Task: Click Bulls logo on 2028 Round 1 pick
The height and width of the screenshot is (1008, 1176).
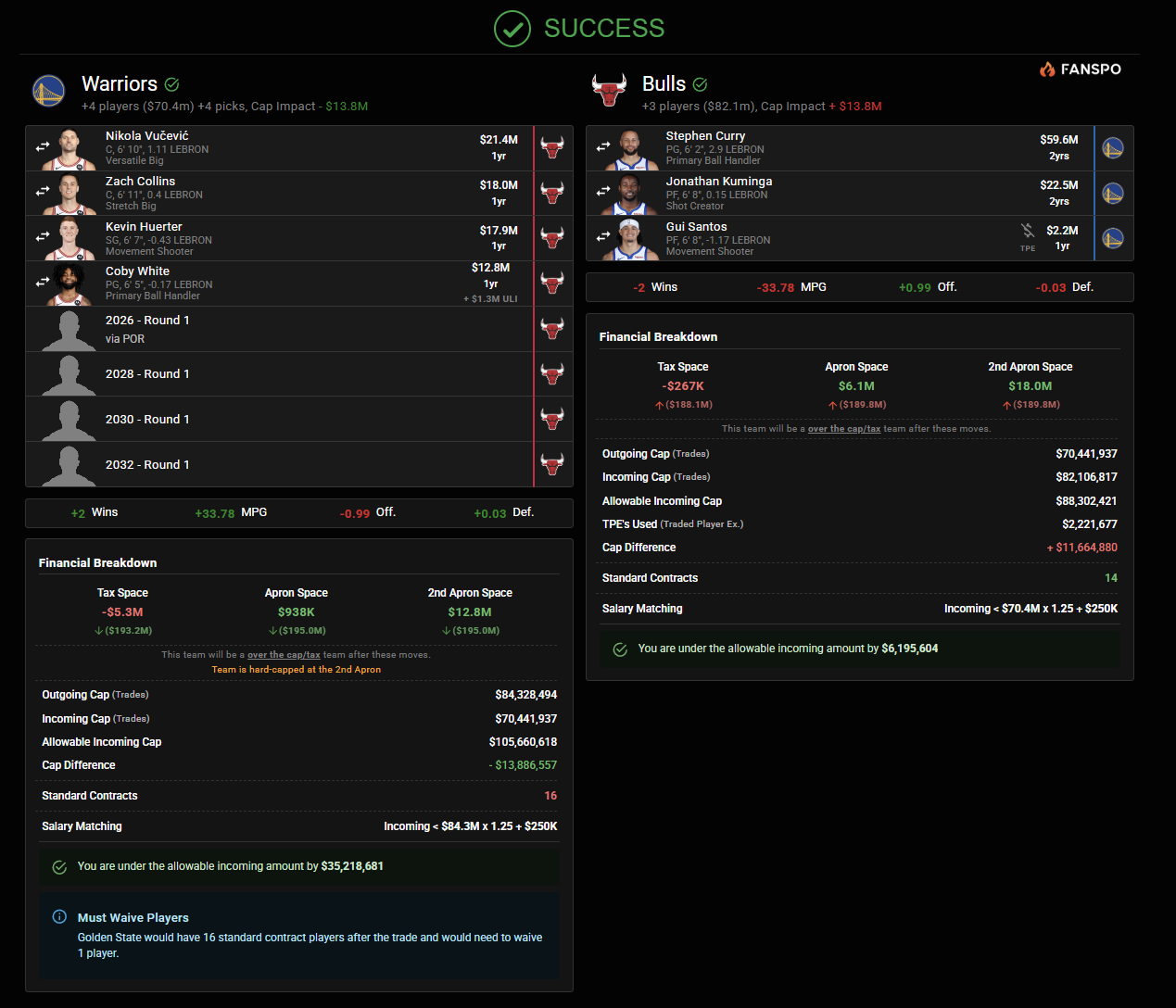Action: click(x=552, y=374)
